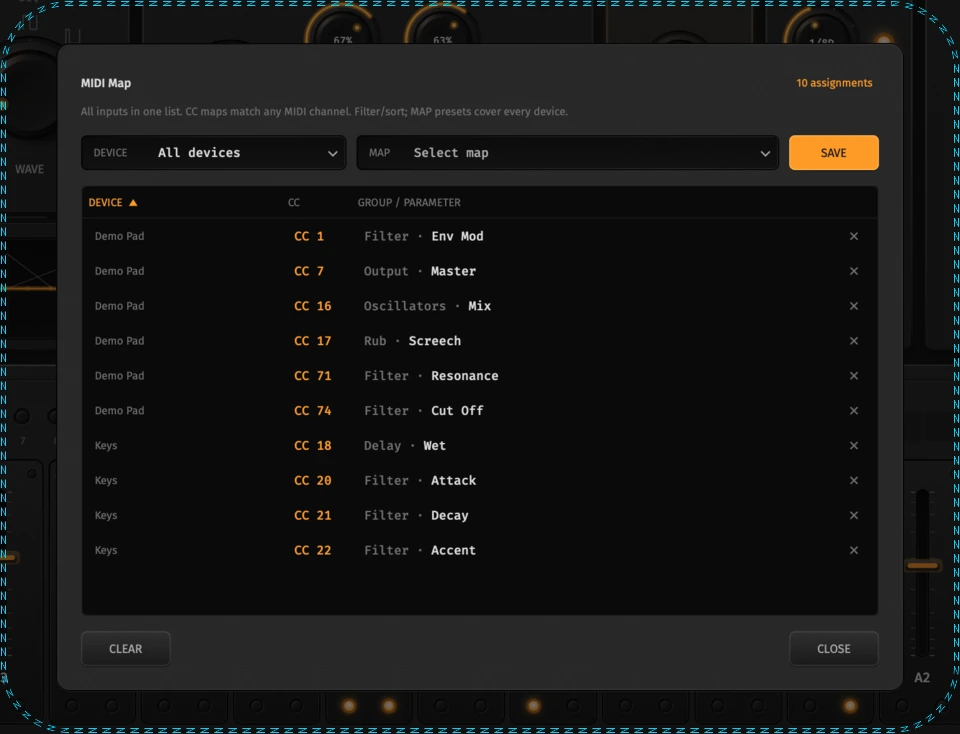Click the Oscillators · Mix parameter
Viewport: 960px width, 734px height.
[x=427, y=306]
